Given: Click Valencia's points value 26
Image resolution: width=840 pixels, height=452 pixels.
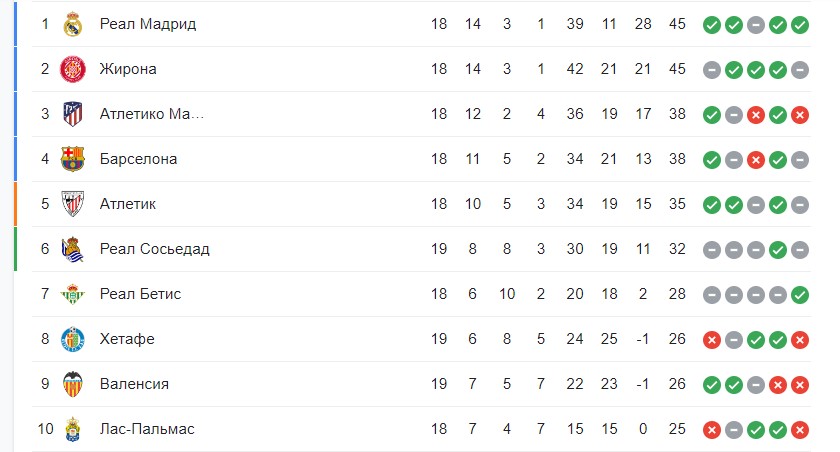Looking at the screenshot, I should [x=677, y=384].
